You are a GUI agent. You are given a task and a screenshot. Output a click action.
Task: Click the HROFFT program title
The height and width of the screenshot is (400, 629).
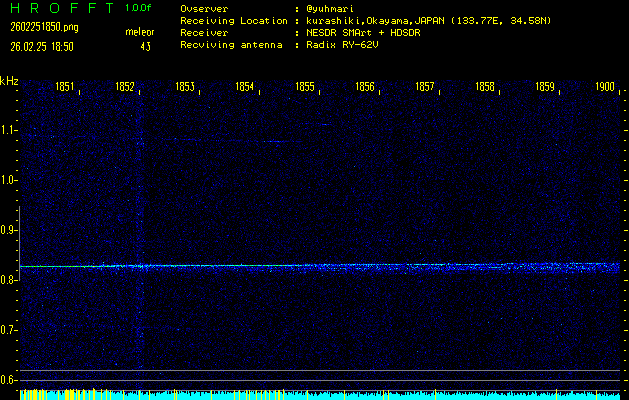click(62, 8)
